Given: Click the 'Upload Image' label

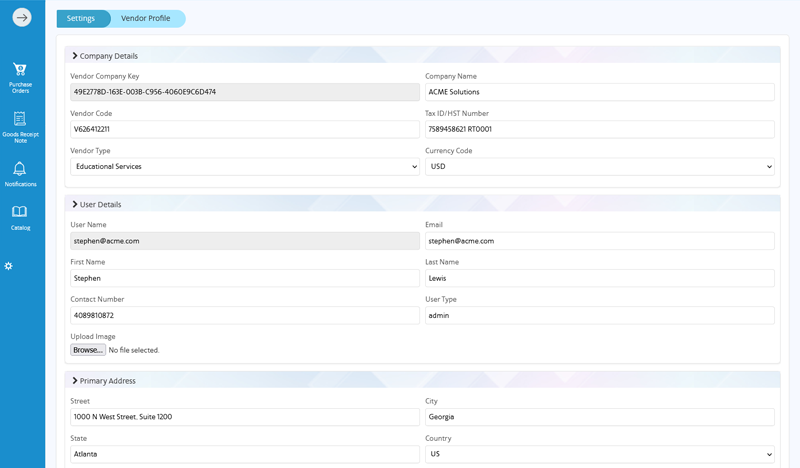Looking at the screenshot, I should coord(93,336).
